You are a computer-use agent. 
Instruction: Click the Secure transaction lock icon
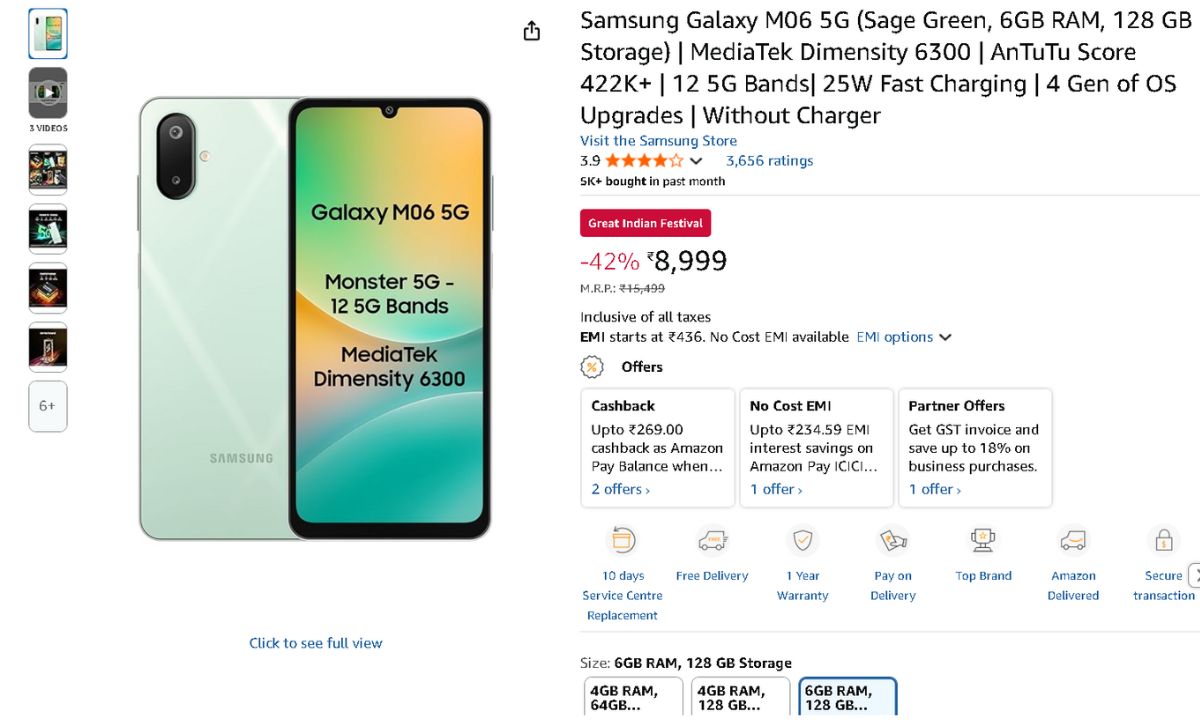click(x=1163, y=541)
